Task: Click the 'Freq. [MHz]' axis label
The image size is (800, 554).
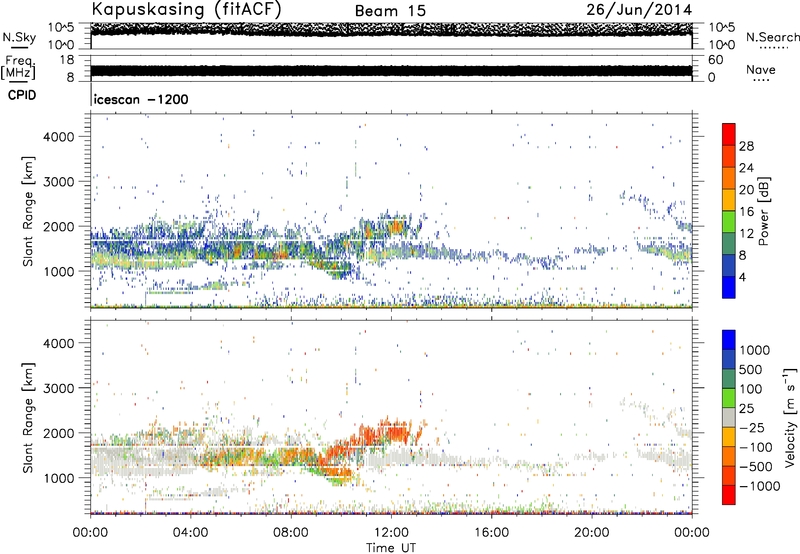Action: [18, 68]
